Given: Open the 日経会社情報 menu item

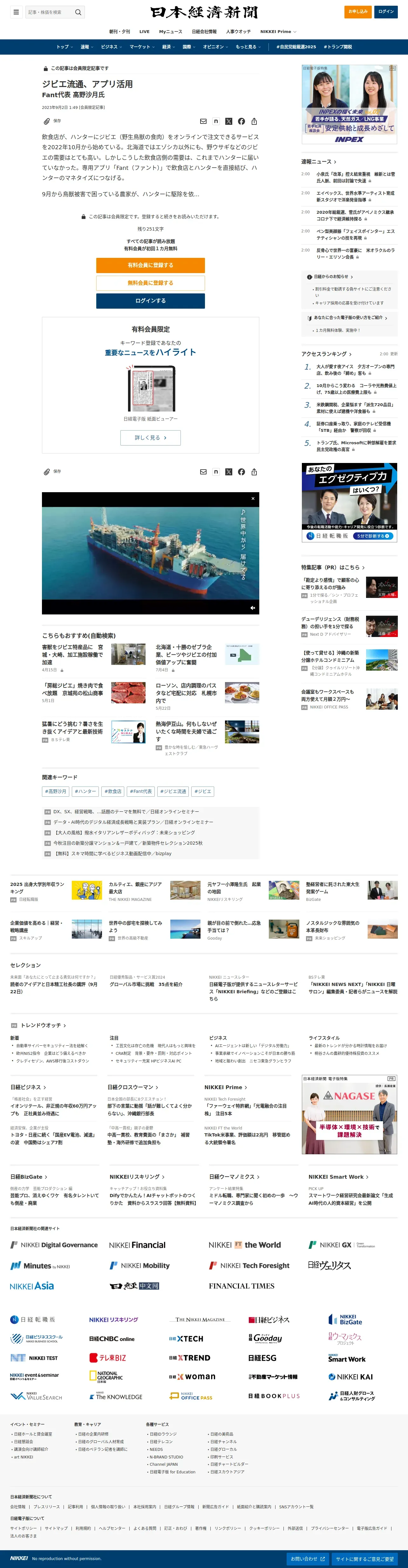Looking at the screenshot, I should (x=204, y=32).
